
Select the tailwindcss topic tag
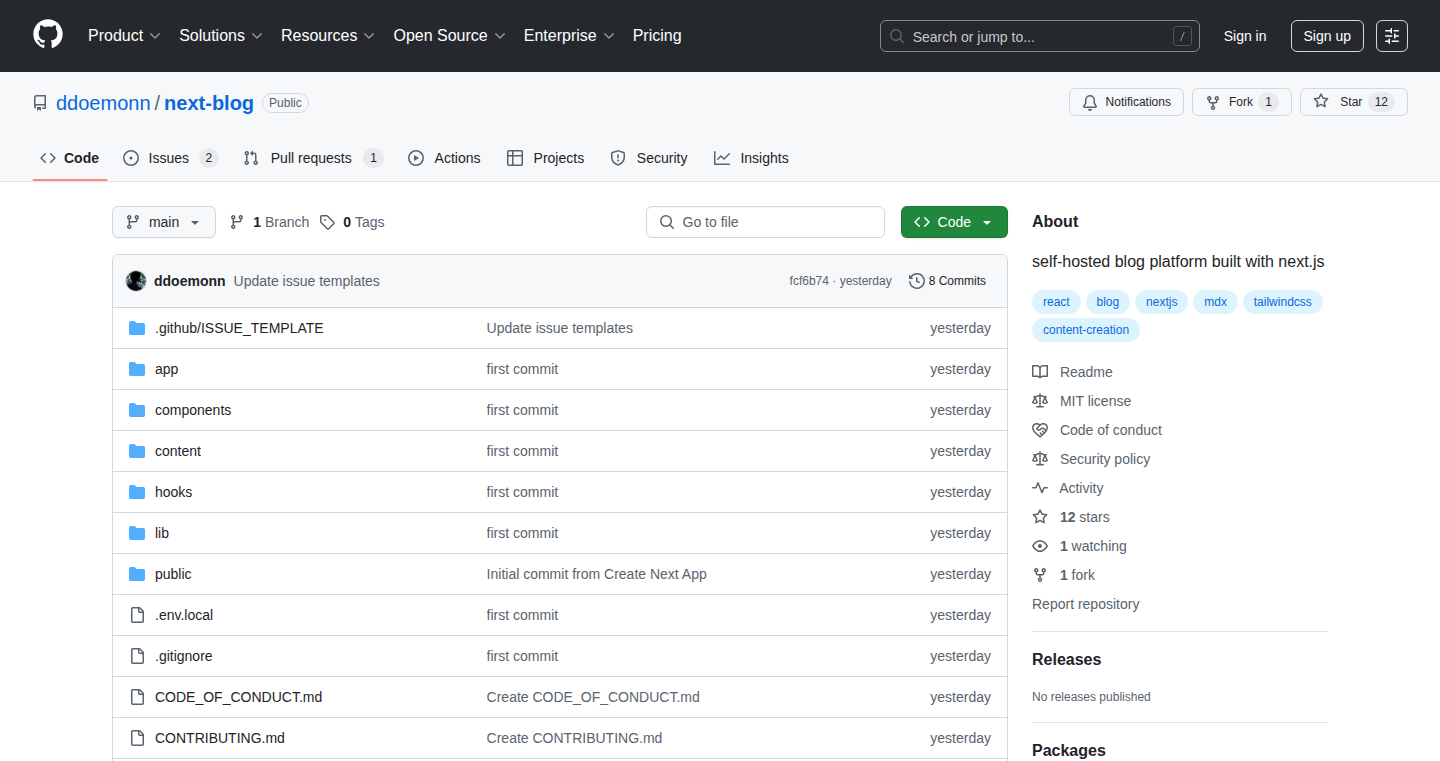point(1283,302)
